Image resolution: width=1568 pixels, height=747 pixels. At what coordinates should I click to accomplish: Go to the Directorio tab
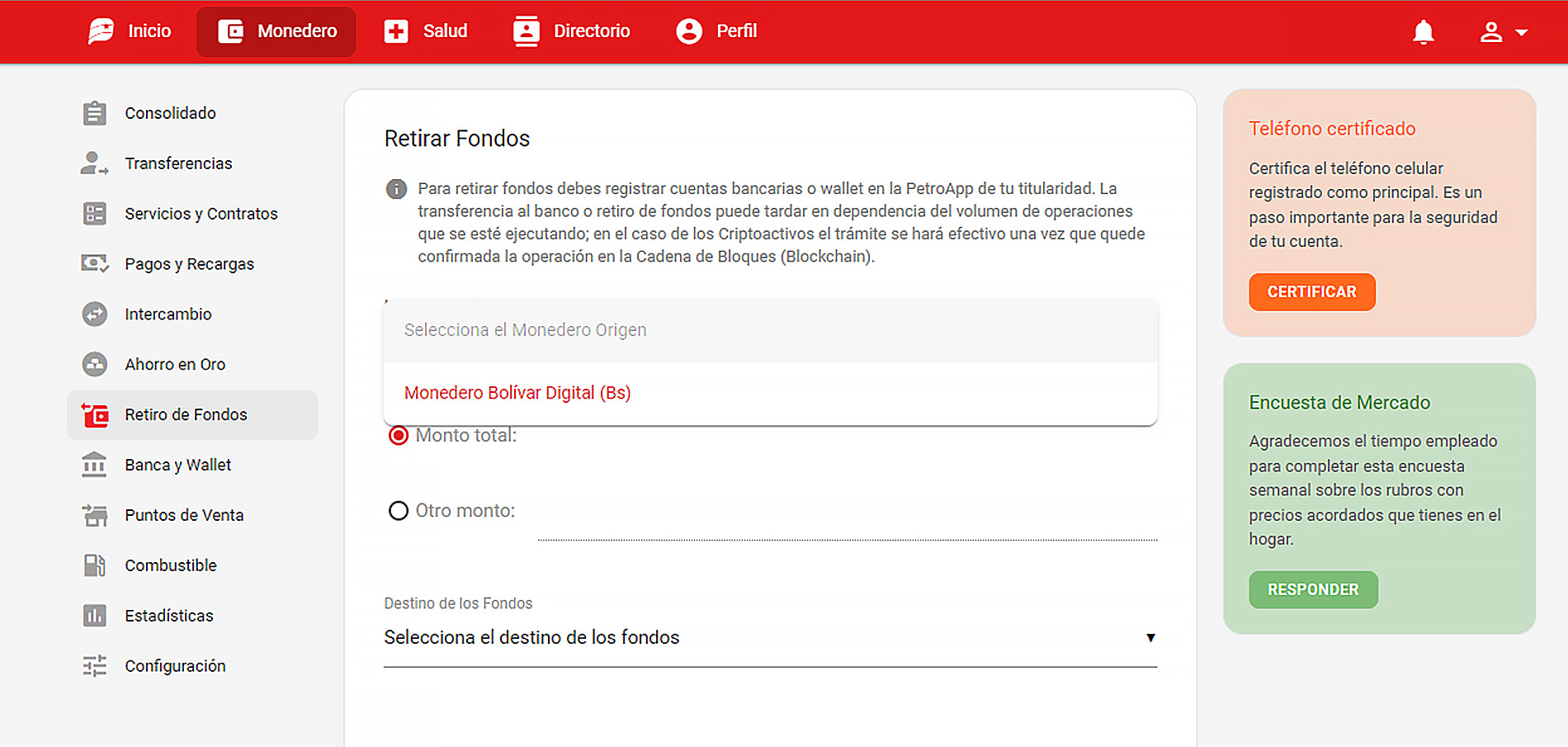click(x=571, y=31)
